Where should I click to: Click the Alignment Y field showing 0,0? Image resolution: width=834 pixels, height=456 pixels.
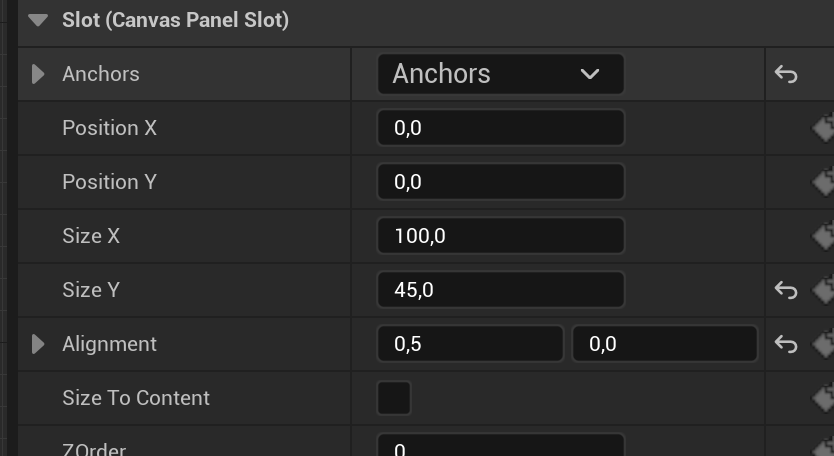point(664,344)
